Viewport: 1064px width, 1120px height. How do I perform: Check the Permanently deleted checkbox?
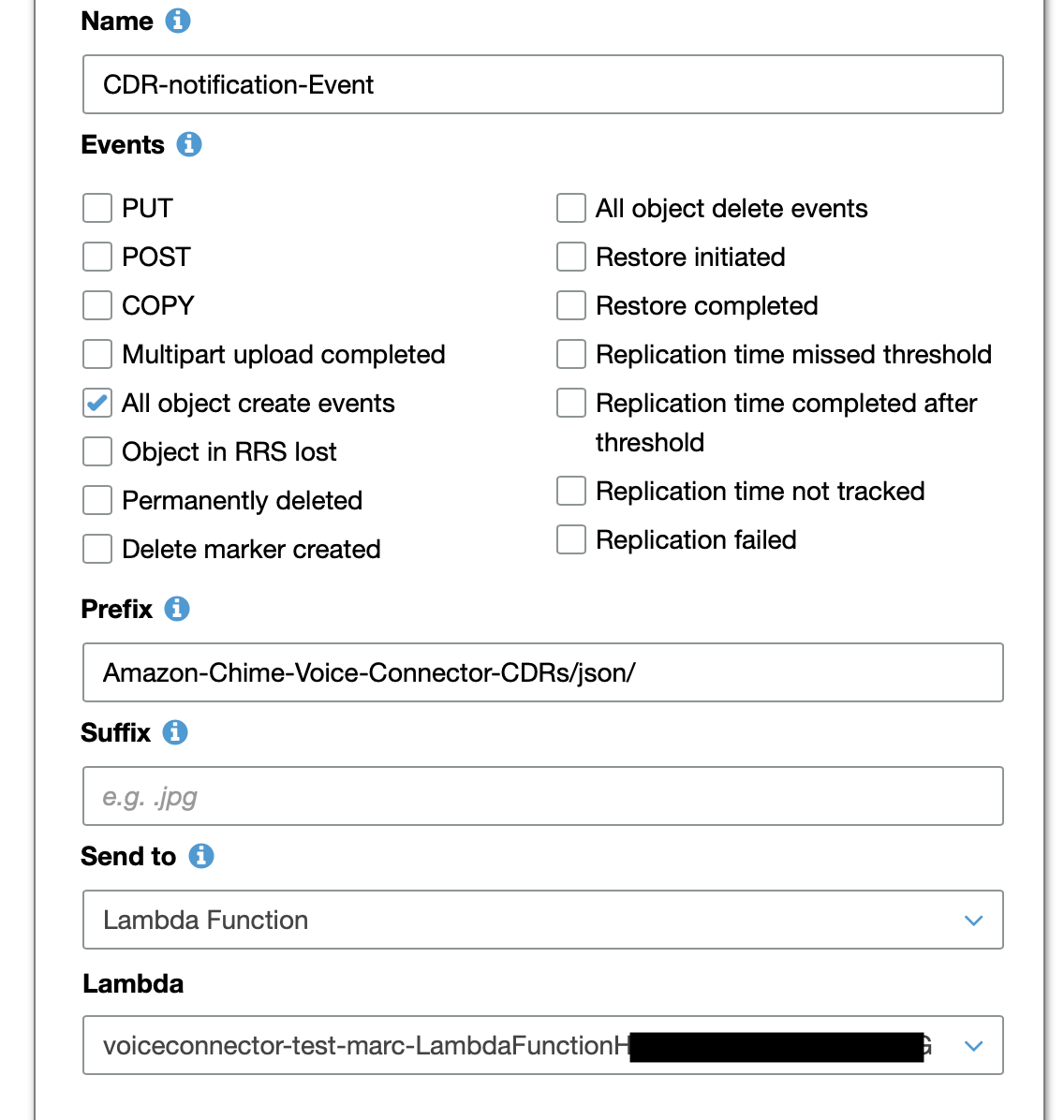(97, 500)
